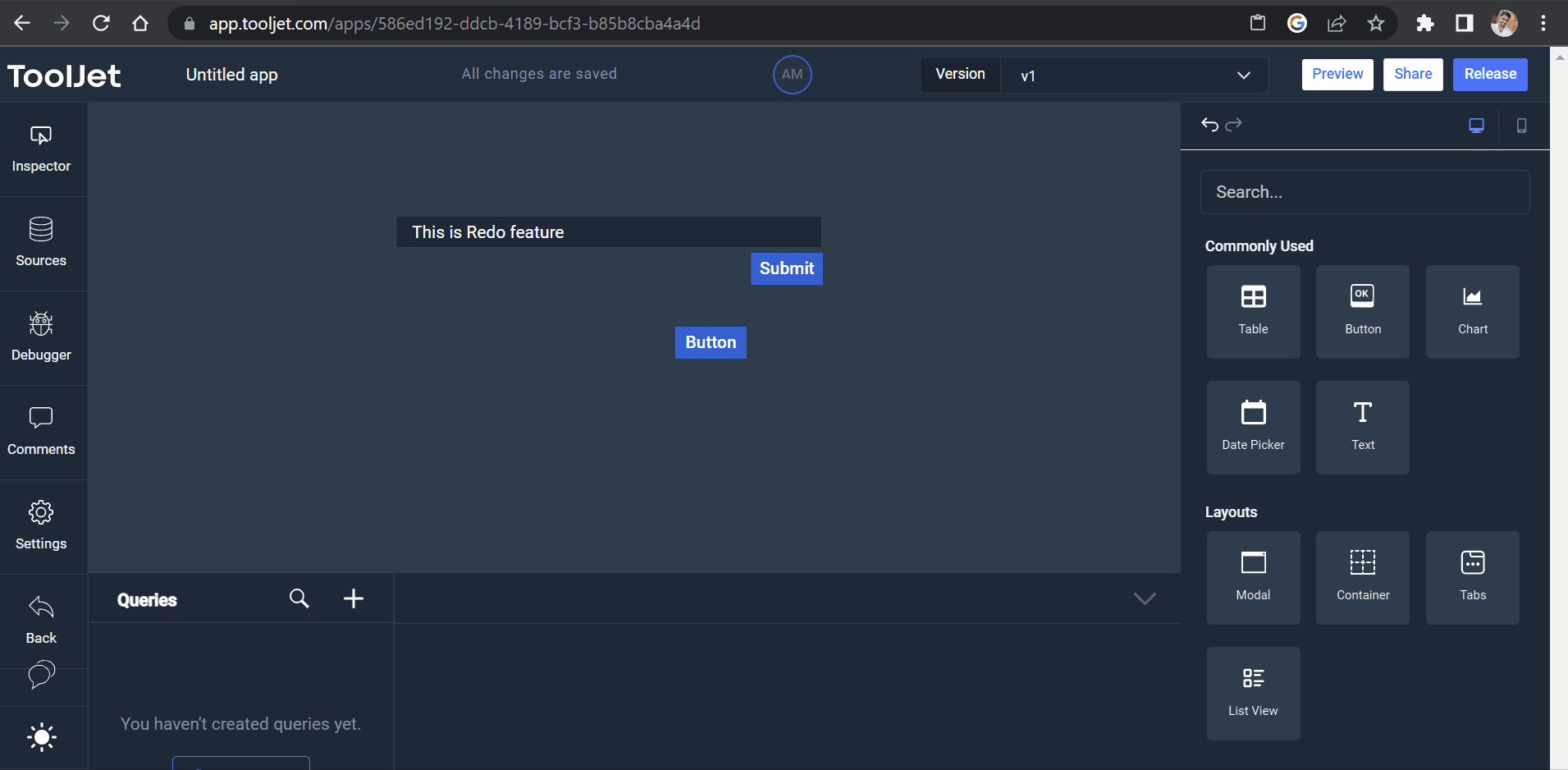Image resolution: width=1568 pixels, height=770 pixels.
Task: Select the Tabs layout widget
Action: tap(1473, 577)
